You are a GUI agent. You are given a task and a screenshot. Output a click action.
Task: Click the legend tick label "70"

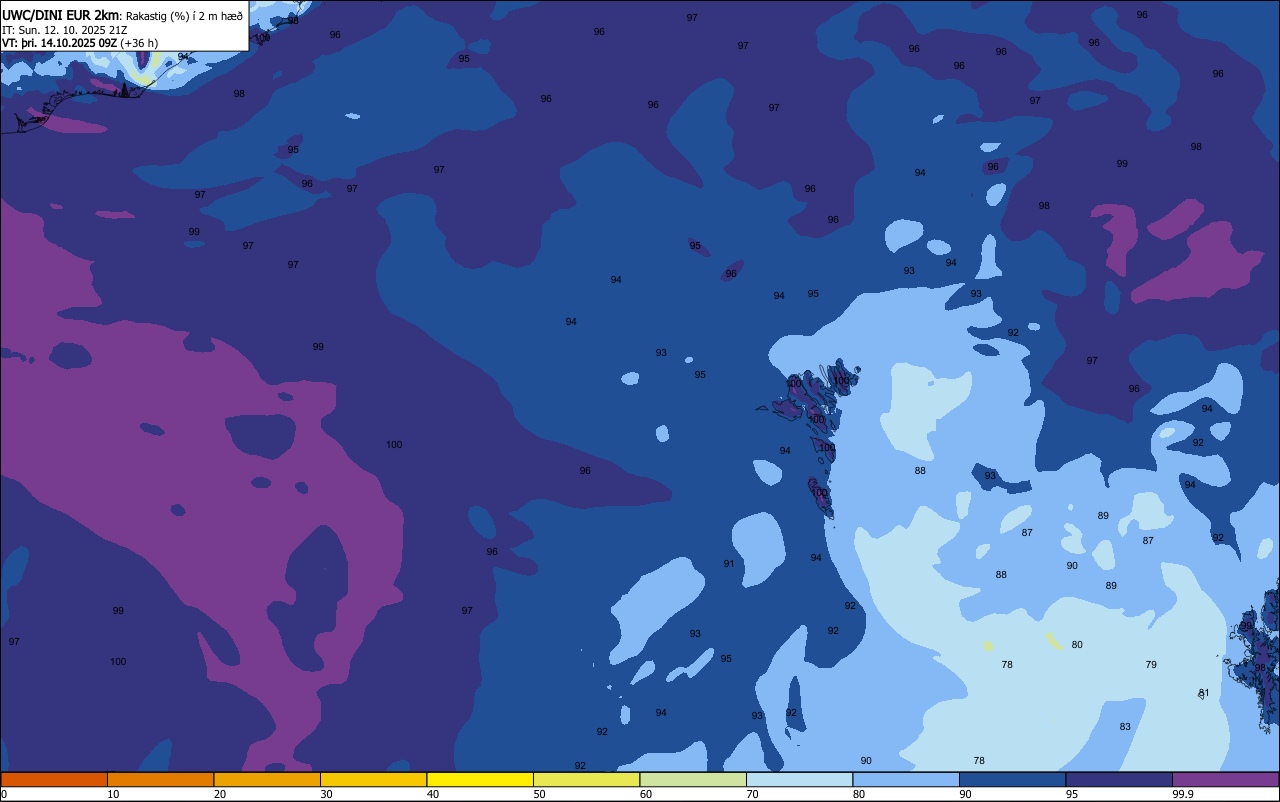[x=752, y=794]
